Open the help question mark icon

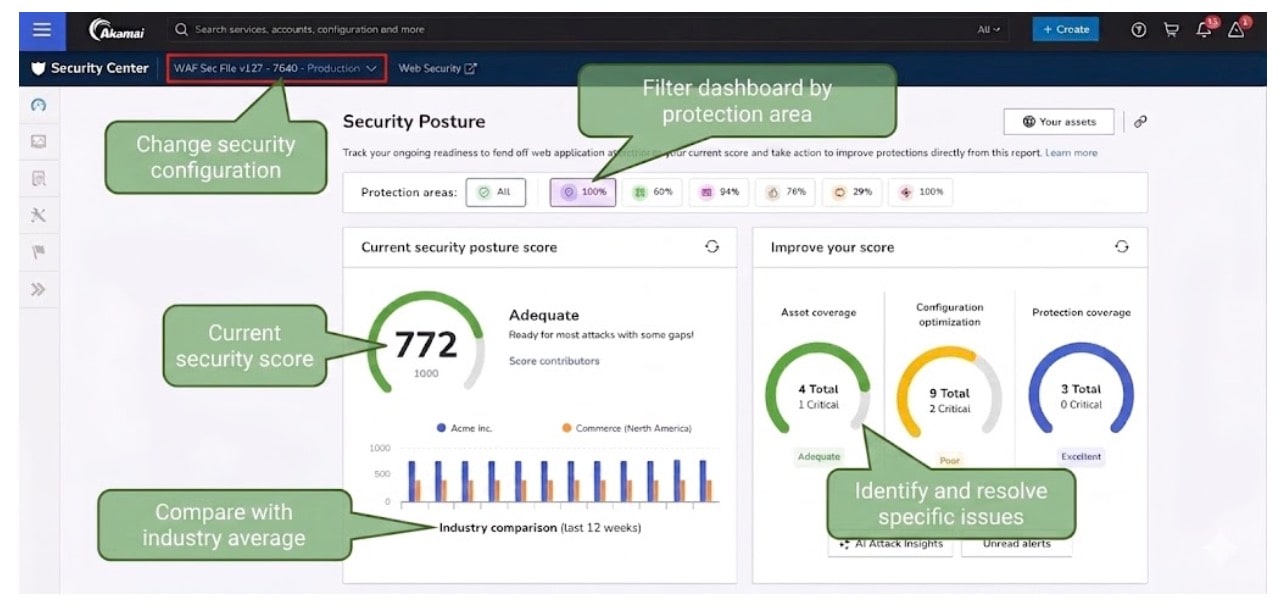pyautogui.click(x=1138, y=30)
